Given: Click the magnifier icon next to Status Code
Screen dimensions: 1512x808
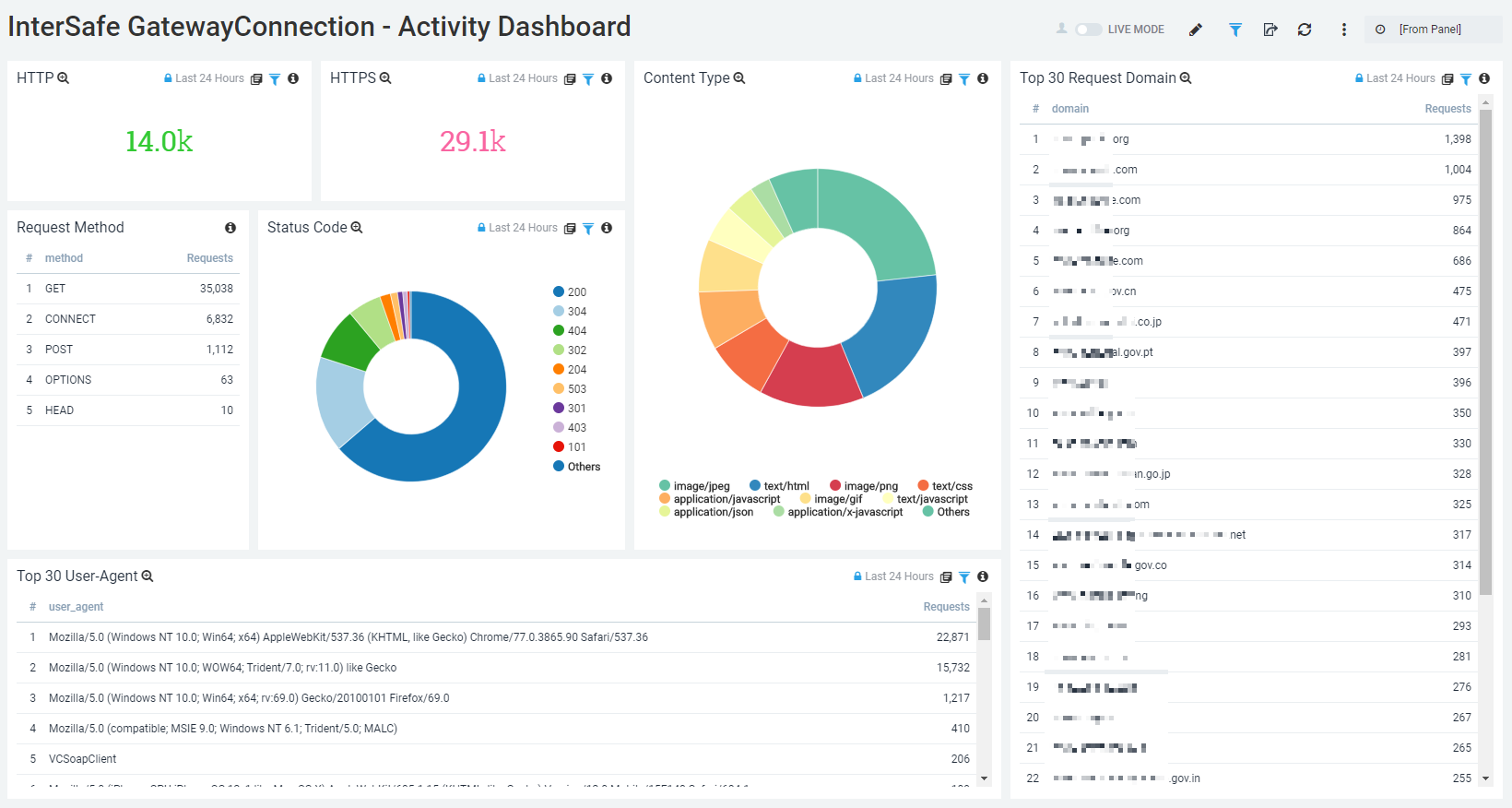Looking at the screenshot, I should coord(357,228).
